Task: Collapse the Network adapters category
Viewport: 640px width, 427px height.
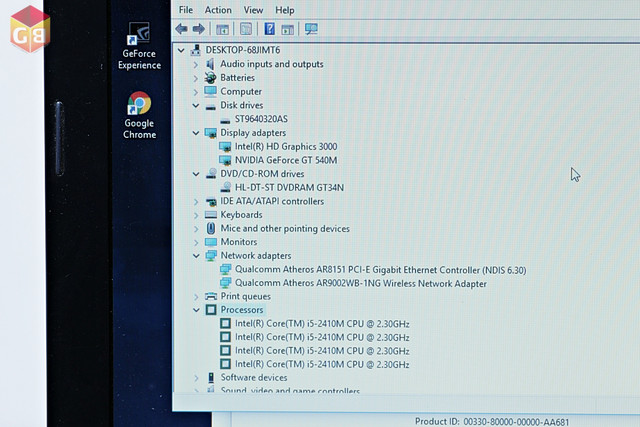Action: tap(196, 256)
